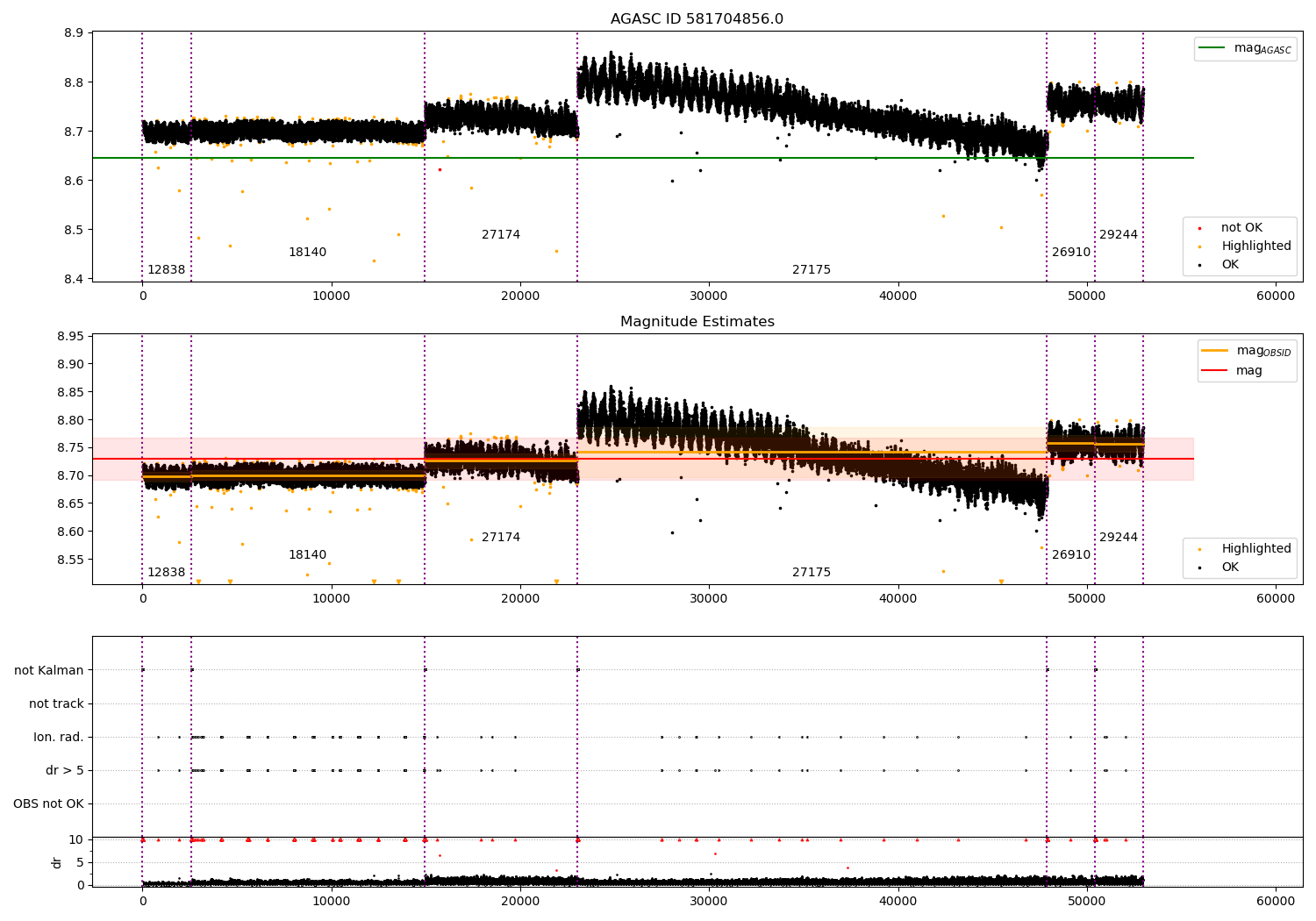The width and height of the screenshot is (1316, 921).
Task: Click x-tick '60000' under the top plot
Action: [x=1276, y=296]
